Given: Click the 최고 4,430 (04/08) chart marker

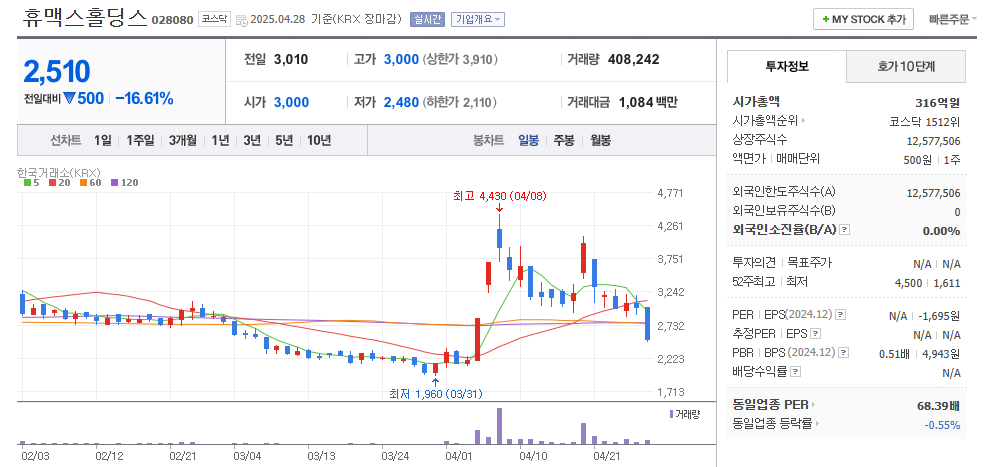Looking at the screenshot, I should [x=499, y=195].
